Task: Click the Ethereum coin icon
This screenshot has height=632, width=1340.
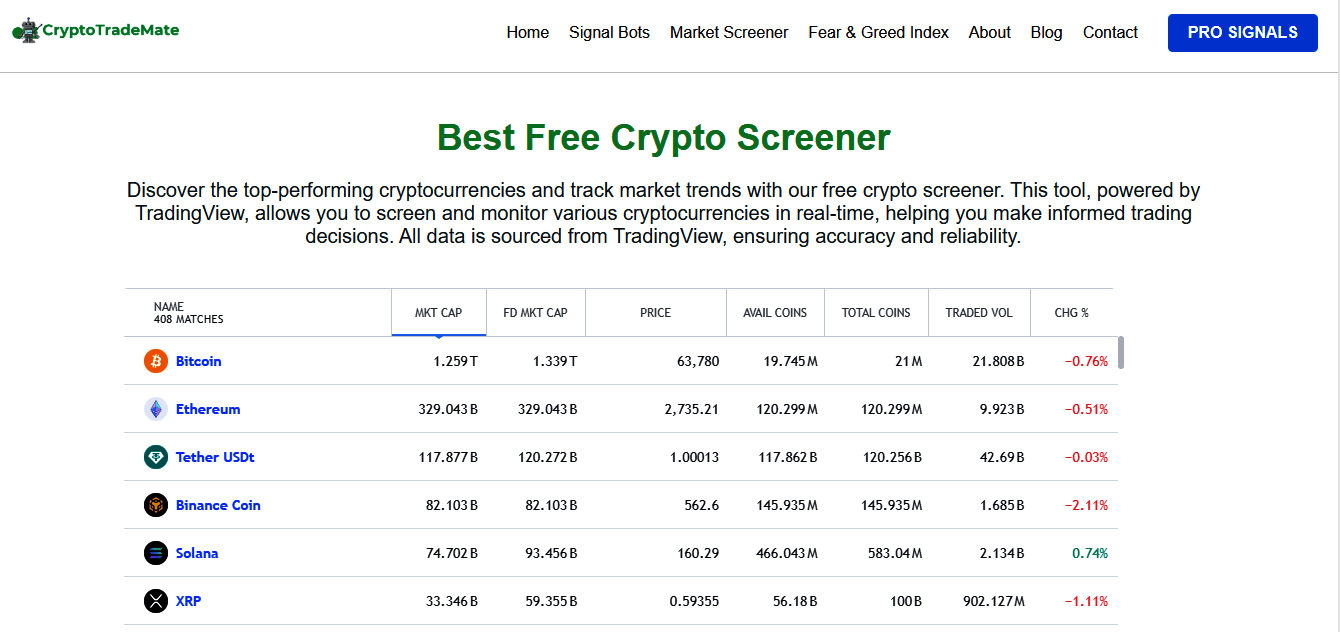Action: tap(155, 409)
